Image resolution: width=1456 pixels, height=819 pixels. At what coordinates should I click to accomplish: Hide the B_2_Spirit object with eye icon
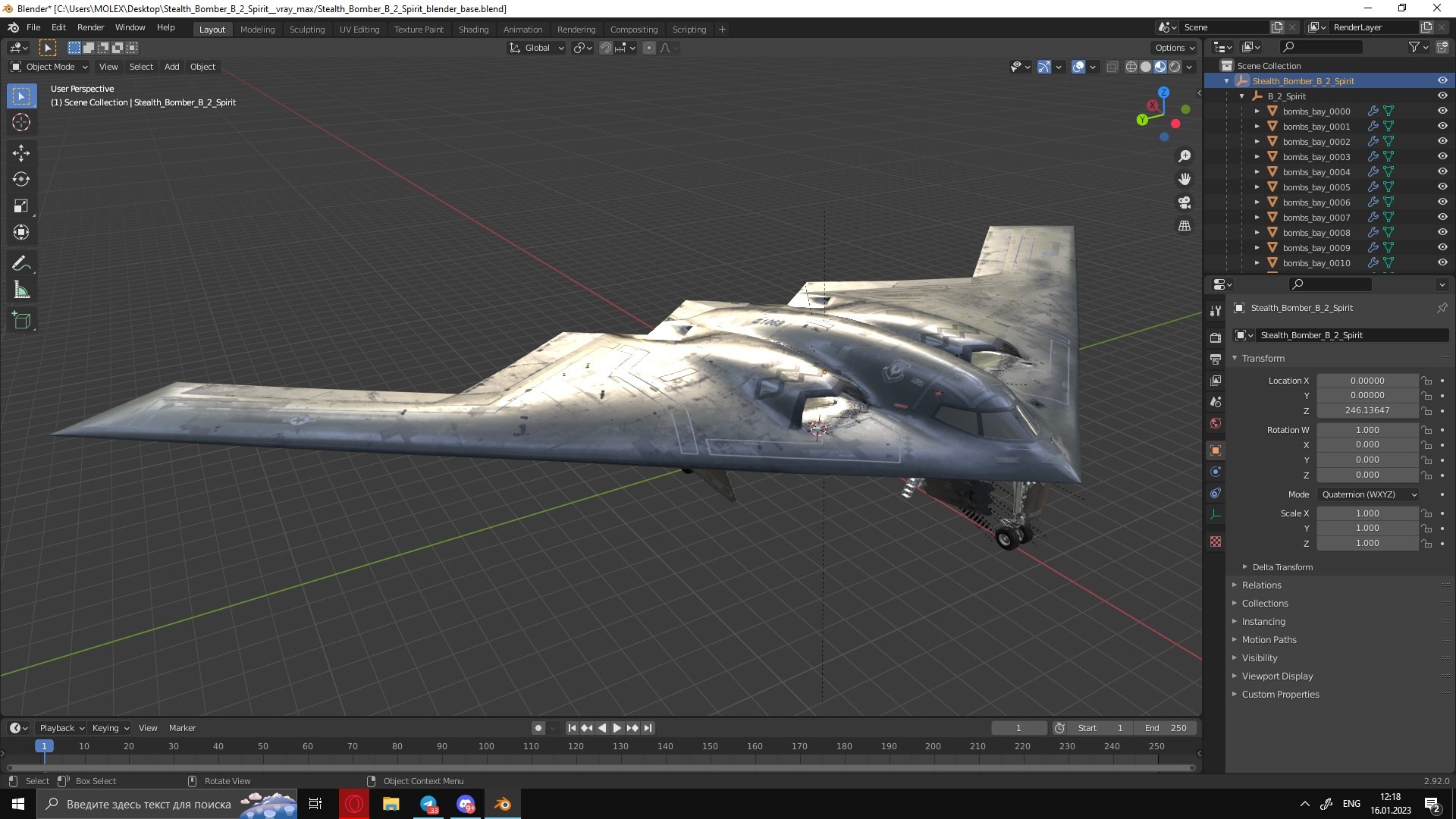click(x=1442, y=96)
